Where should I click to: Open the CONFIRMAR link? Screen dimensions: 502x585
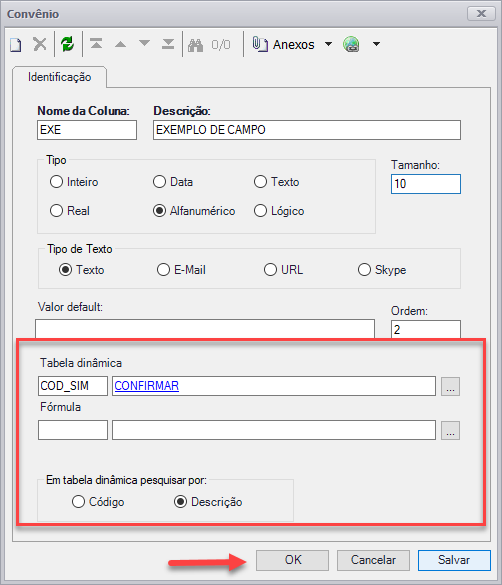(147, 386)
